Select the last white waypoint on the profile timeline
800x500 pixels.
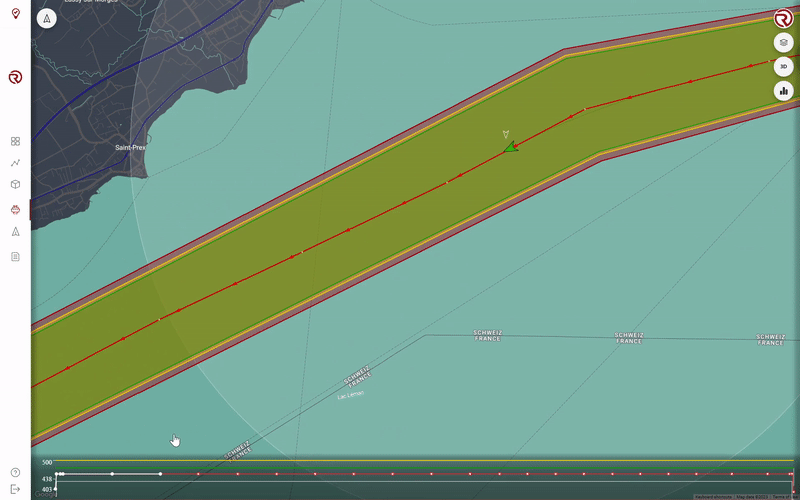(160, 474)
